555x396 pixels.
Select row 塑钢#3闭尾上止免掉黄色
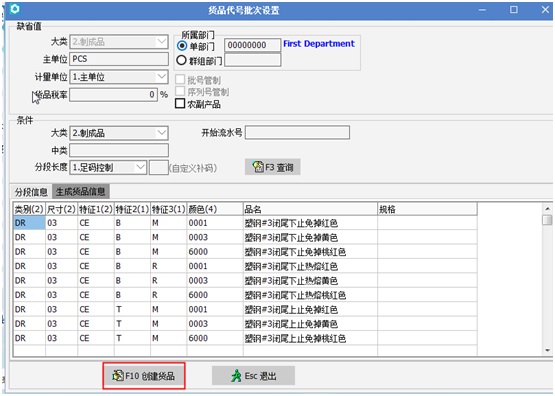245,324
